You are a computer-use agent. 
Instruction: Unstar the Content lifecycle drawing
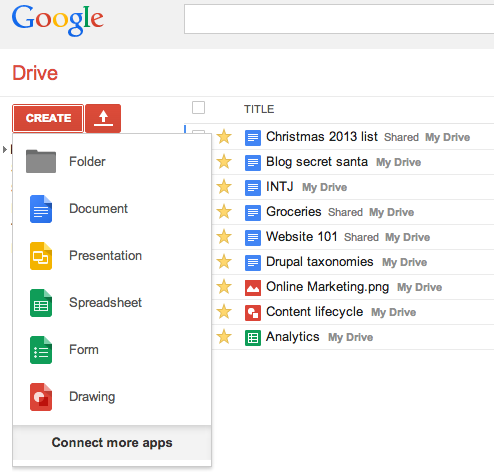224,312
